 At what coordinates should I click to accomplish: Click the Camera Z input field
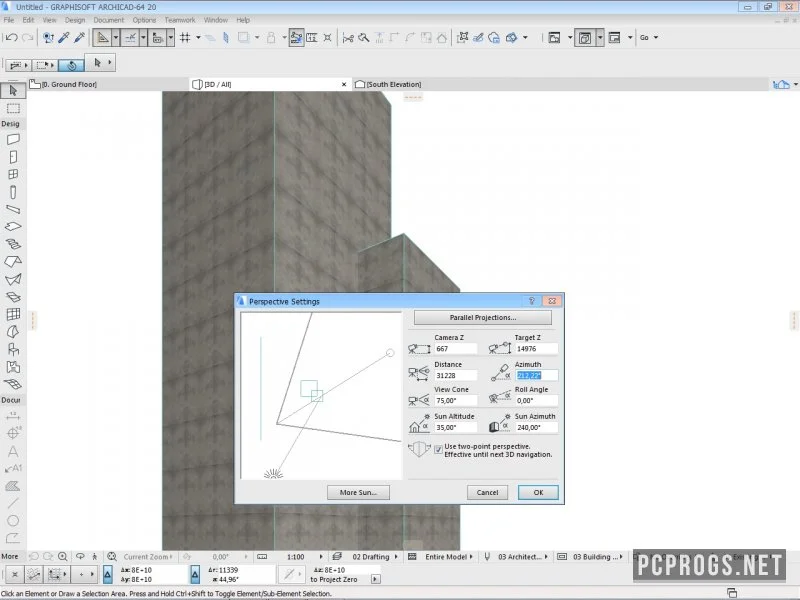point(456,348)
